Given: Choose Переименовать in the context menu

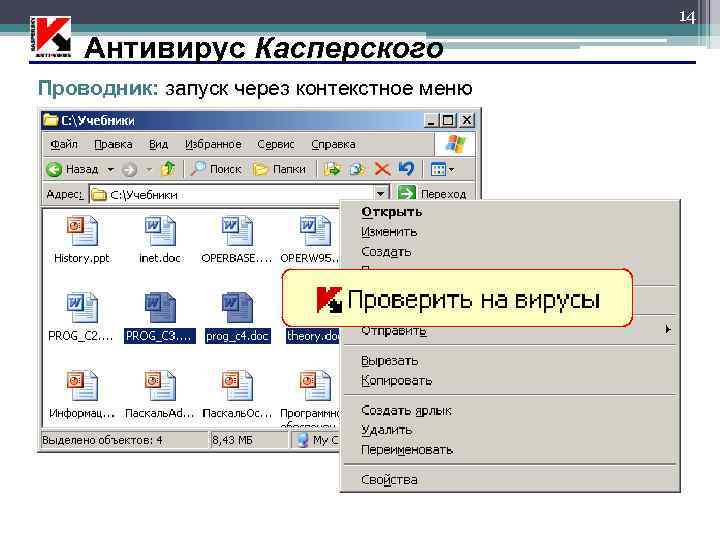Looking at the screenshot, I should (510, 450).
